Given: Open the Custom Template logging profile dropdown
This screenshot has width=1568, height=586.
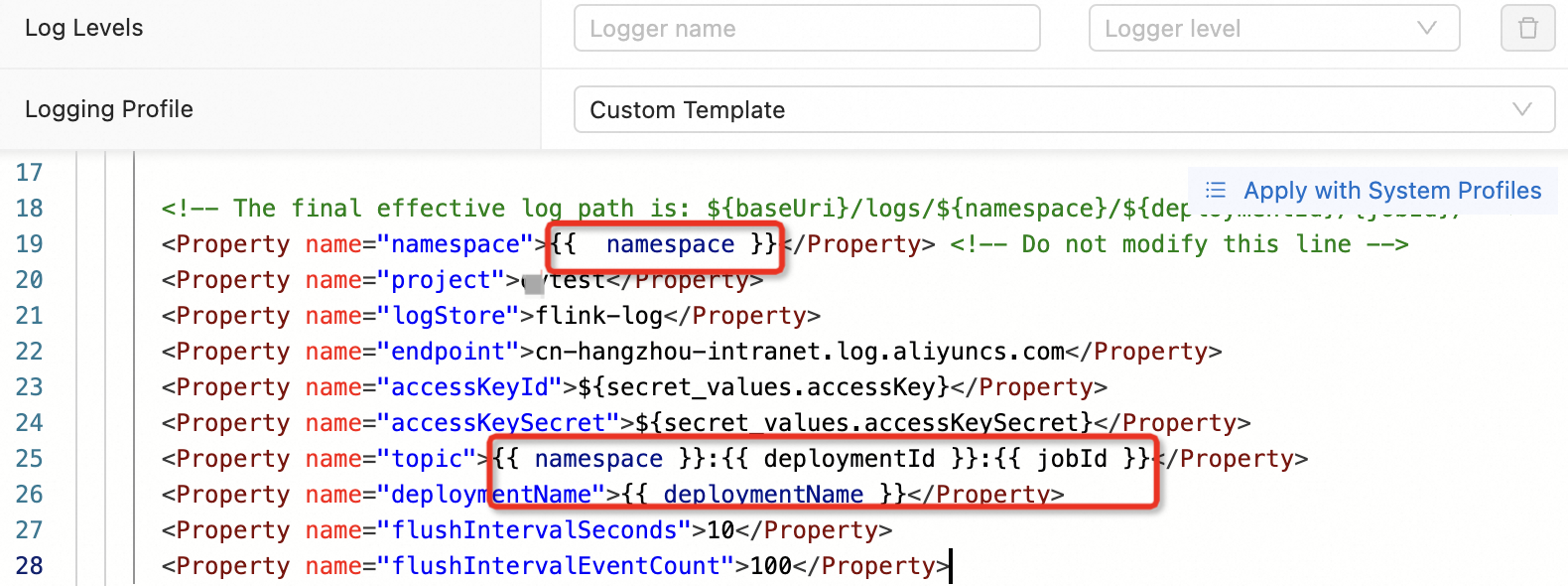Looking at the screenshot, I should pyautogui.click(x=1065, y=109).
